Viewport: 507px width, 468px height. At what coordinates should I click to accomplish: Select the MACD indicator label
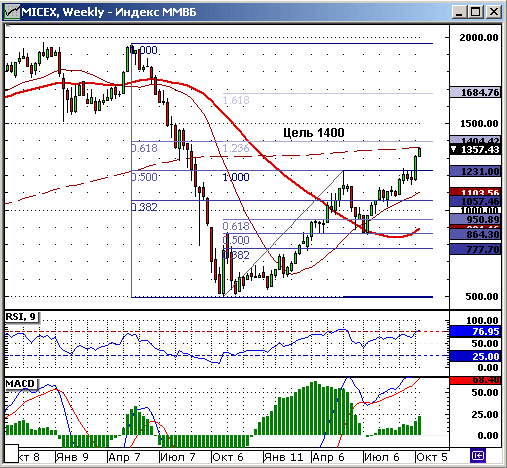(21, 384)
